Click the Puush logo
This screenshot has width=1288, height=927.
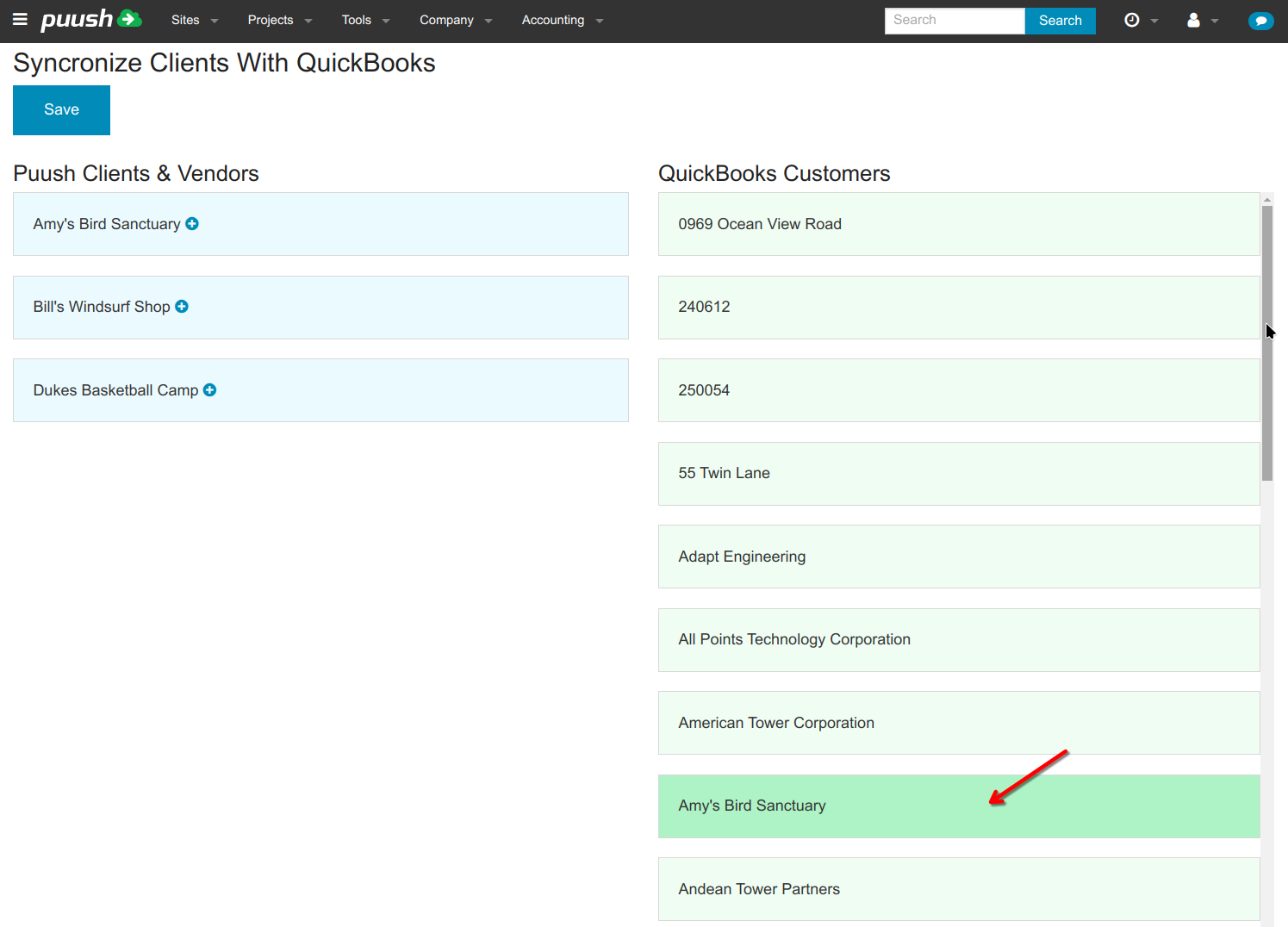tap(90, 20)
